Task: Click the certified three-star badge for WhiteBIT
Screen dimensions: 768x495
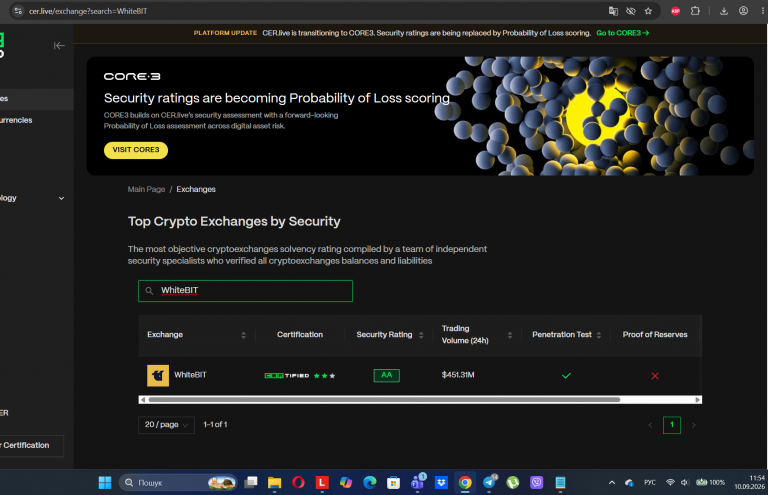Action: coord(300,376)
